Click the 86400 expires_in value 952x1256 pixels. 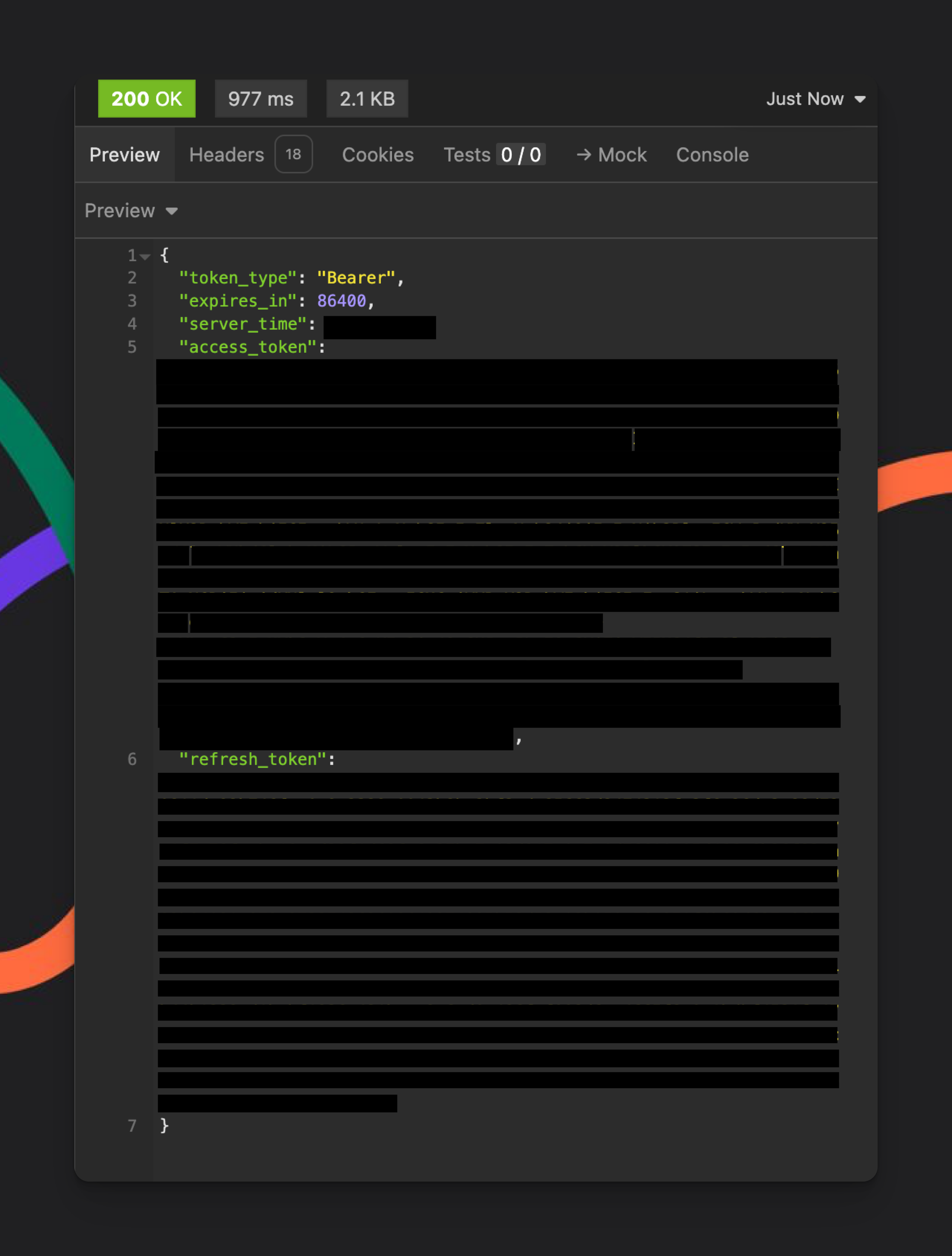click(341, 300)
